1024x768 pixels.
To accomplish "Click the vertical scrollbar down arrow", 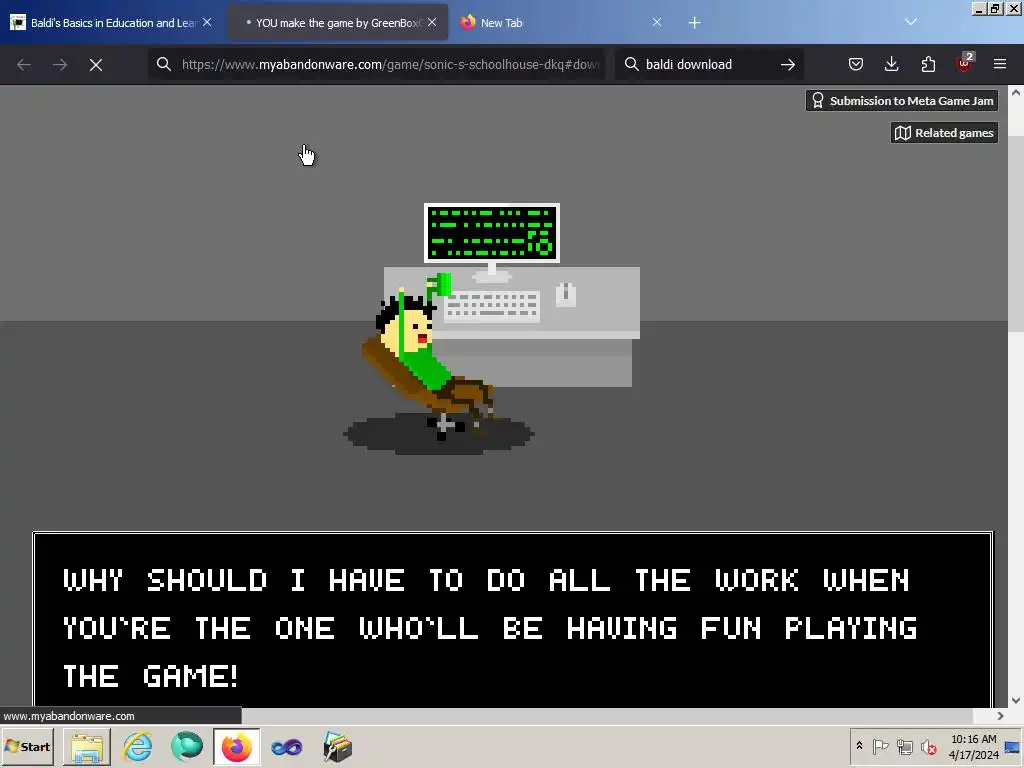I will click(1016, 700).
